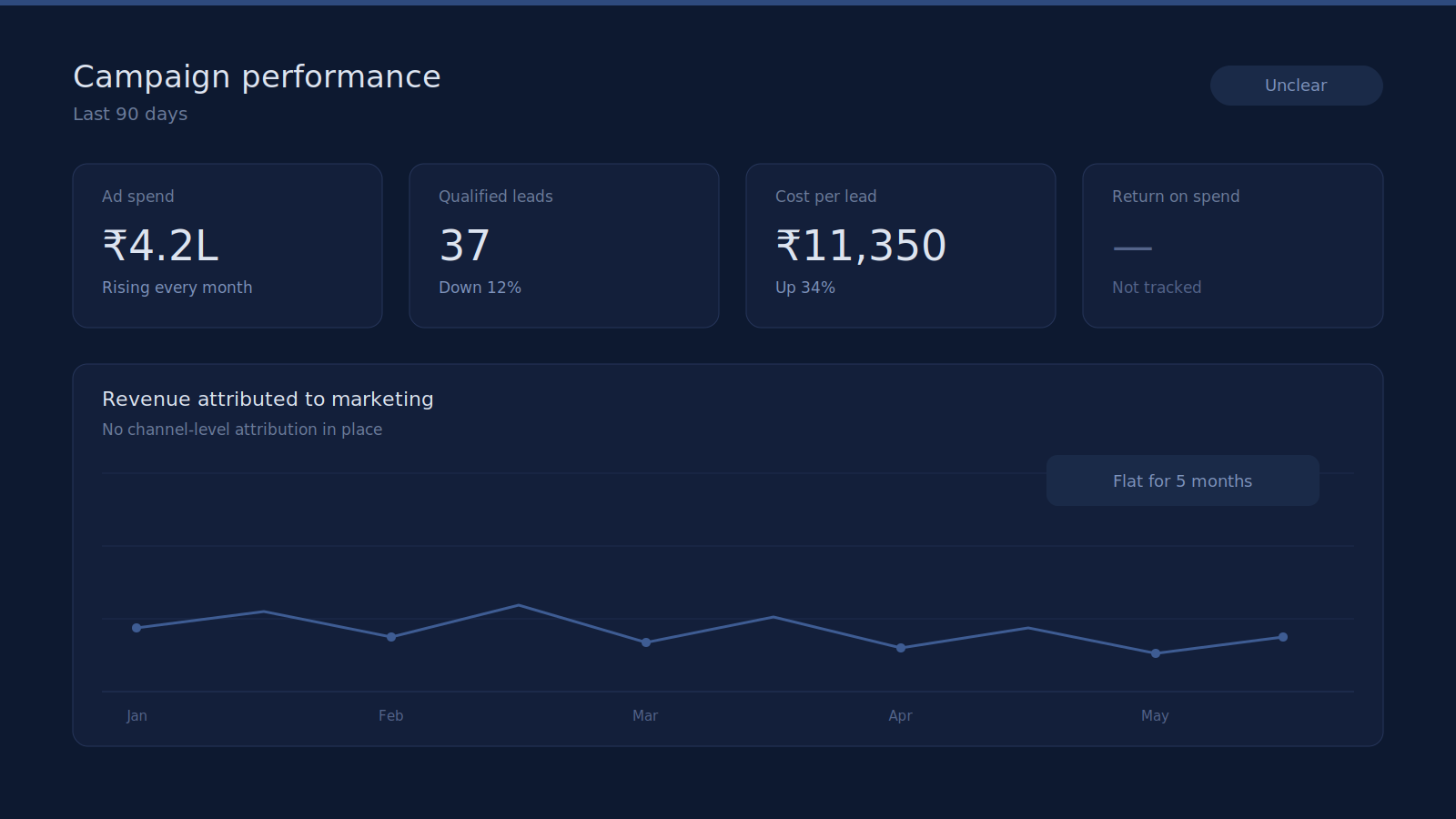Click the Rising every month note
Screen dimensions: 1456x819
(177, 288)
